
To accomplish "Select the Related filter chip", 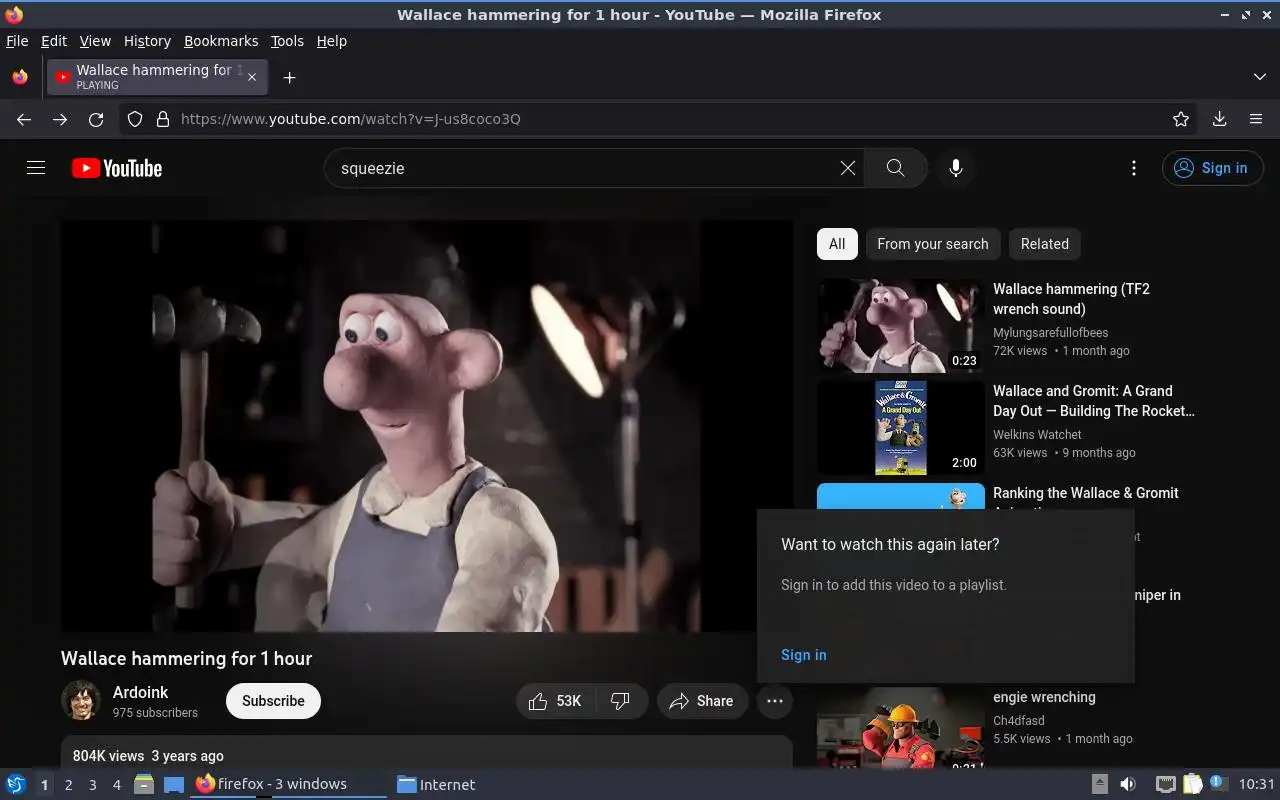I will coord(1045,244).
